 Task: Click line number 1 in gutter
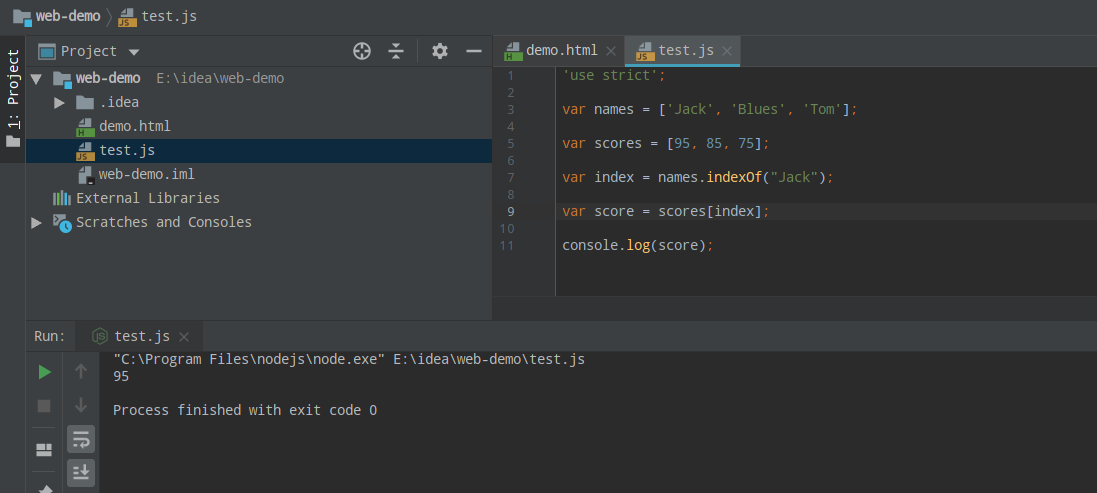510,76
